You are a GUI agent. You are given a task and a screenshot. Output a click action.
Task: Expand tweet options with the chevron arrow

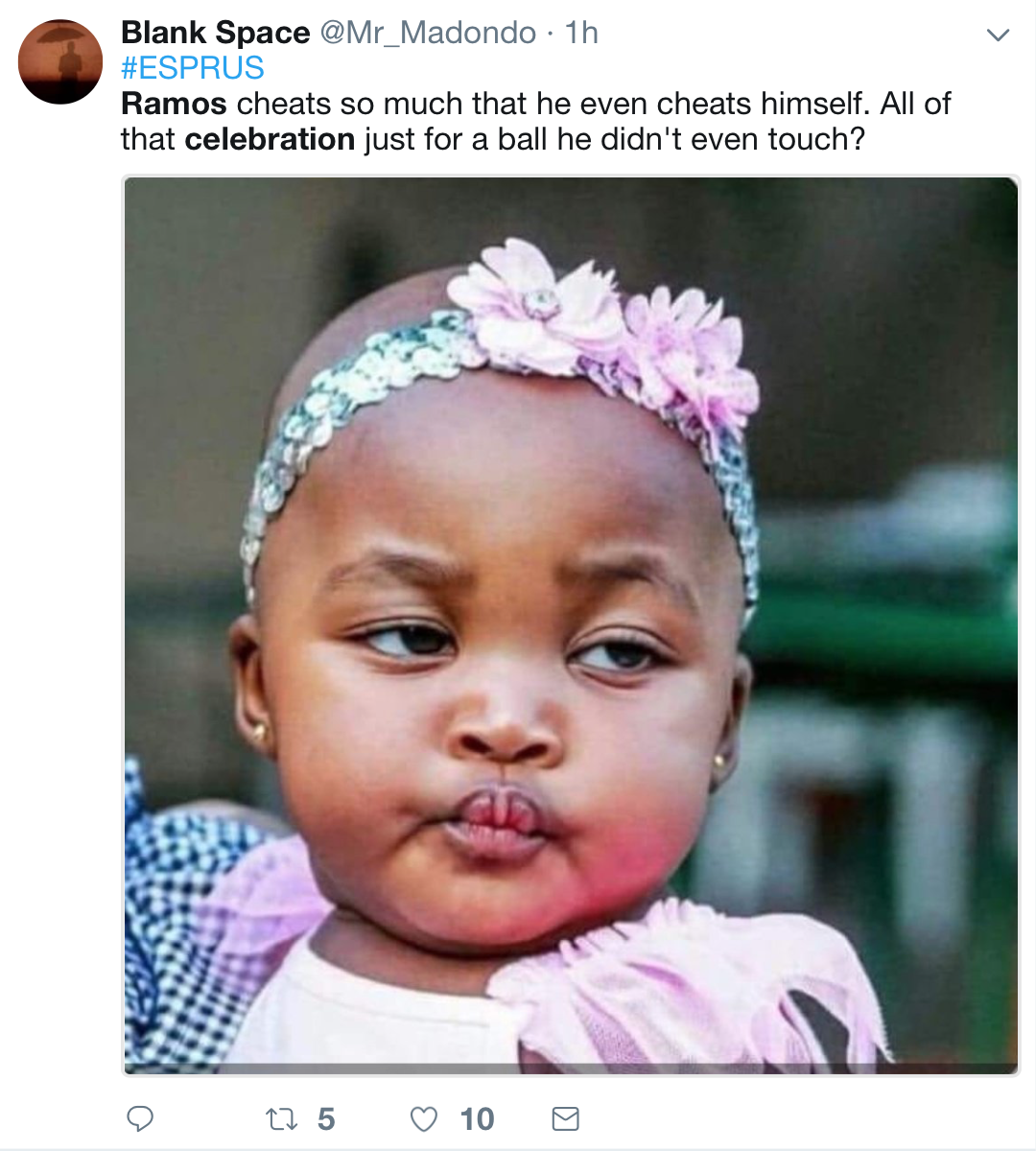999,35
